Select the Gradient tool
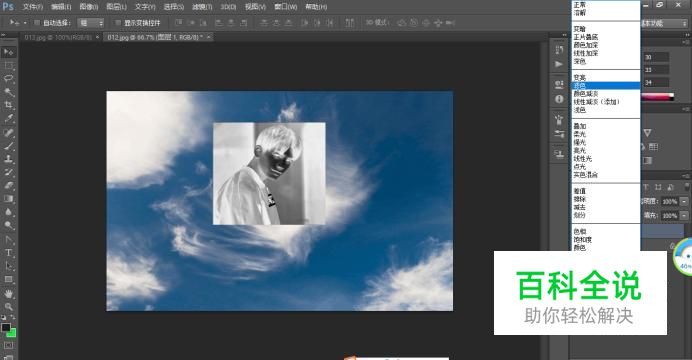 8,199
